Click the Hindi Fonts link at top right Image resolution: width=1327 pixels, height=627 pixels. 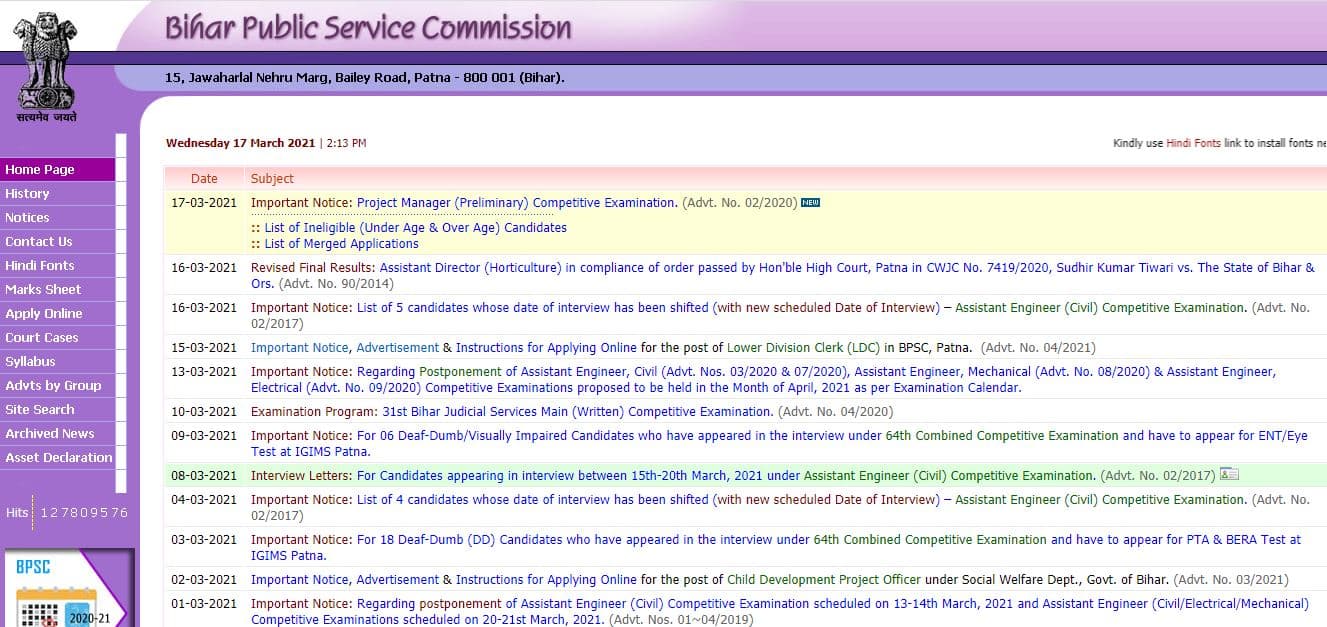(1192, 143)
